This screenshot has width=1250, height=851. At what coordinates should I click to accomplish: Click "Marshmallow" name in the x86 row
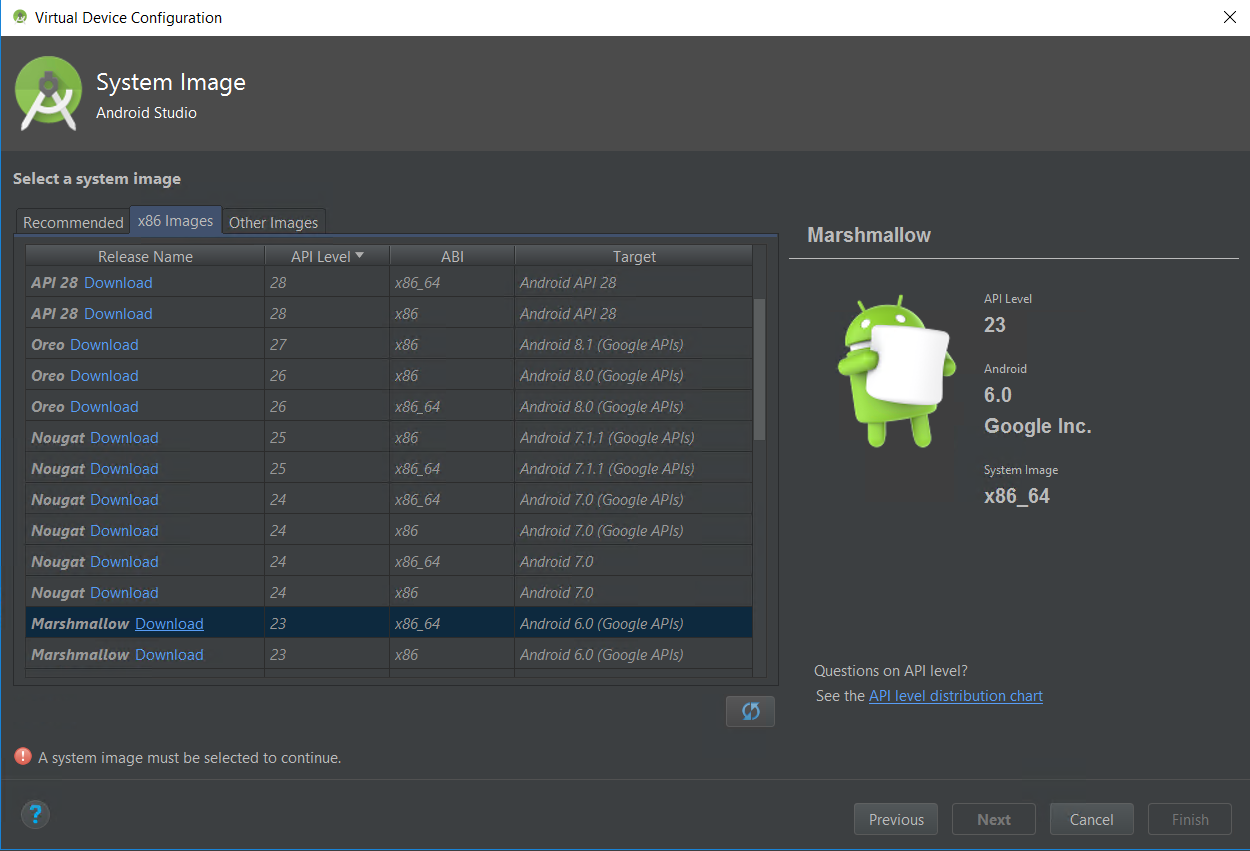80,655
